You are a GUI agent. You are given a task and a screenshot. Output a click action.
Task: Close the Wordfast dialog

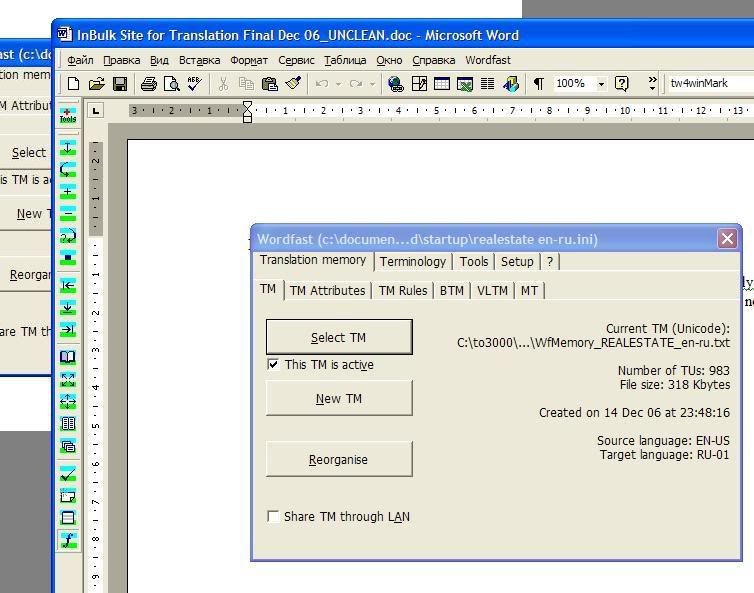[x=727, y=239]
